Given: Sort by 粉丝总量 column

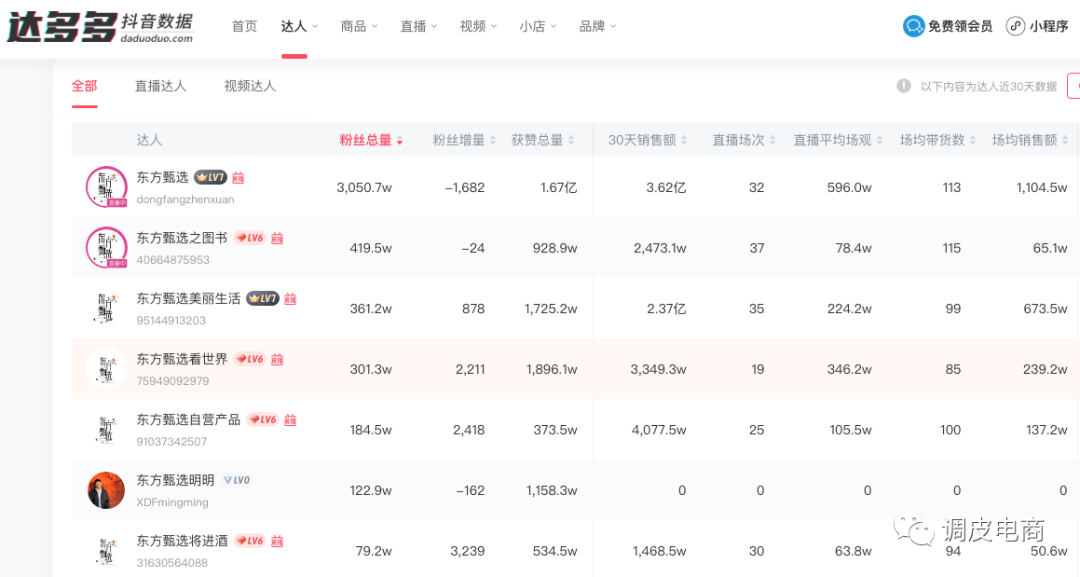Looking at the screenshot, I should pyautogui.click(x=371, y=140).
